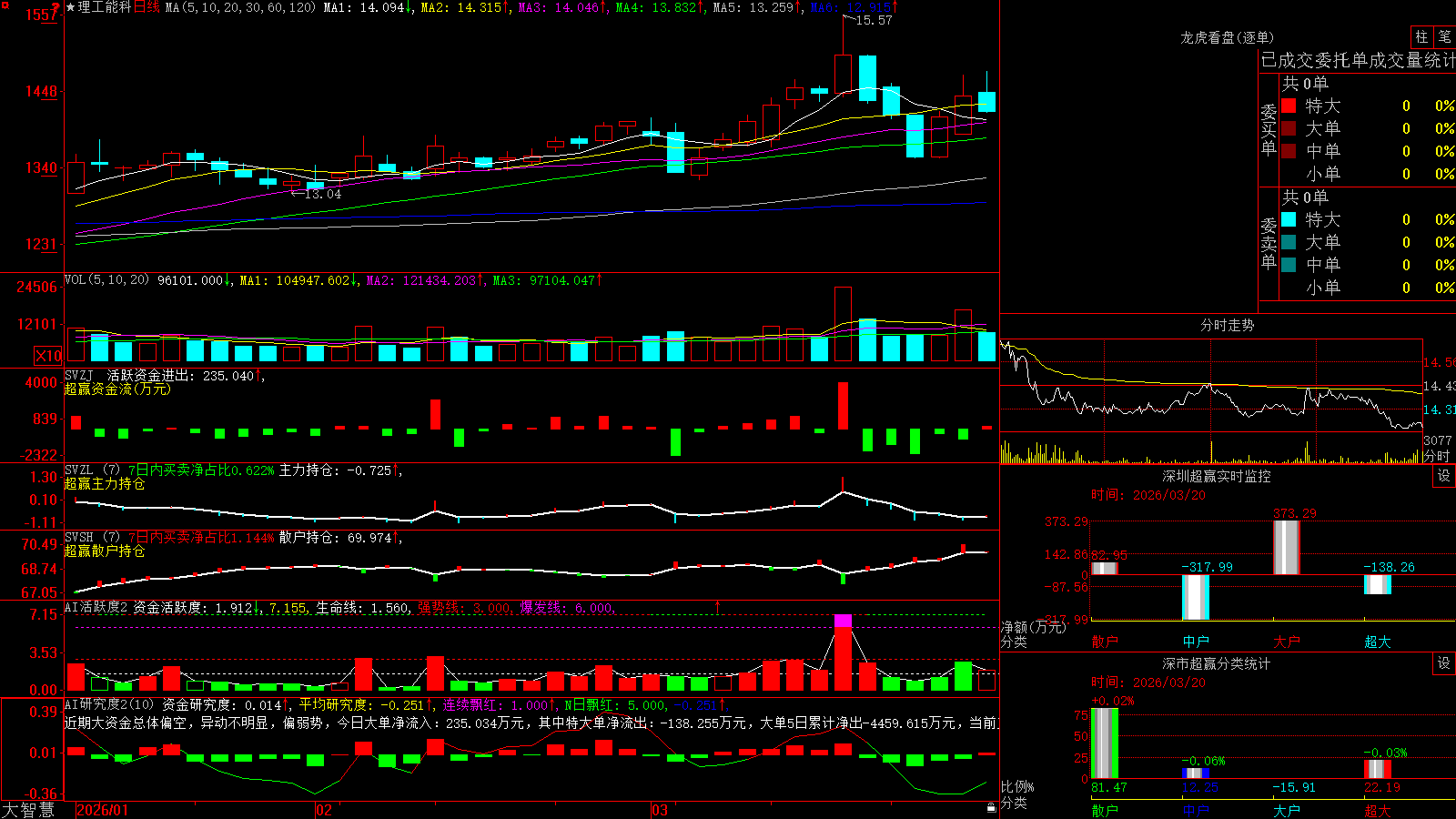Click the 深市超赢分类统计 panel title
The width and height of the screenshot is (1456, 819).
[x=1217, y=663]
